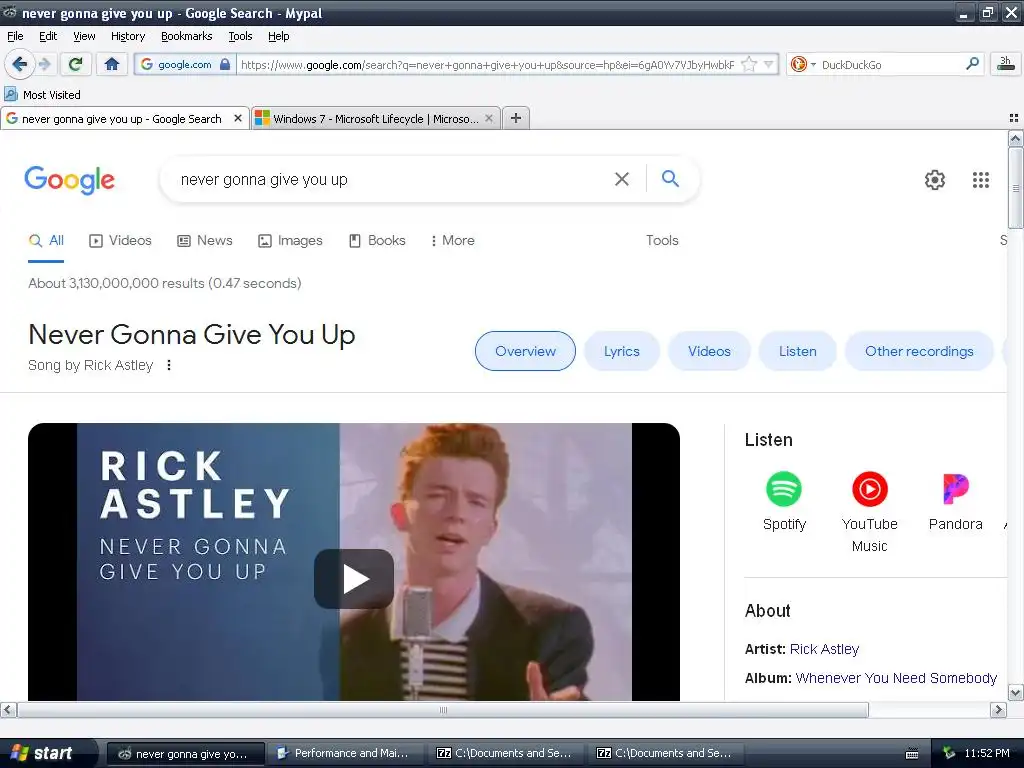Switch to first C:\Documents 7-Zip taskbar window
1024x768 pixels.
tap(505, 753)
